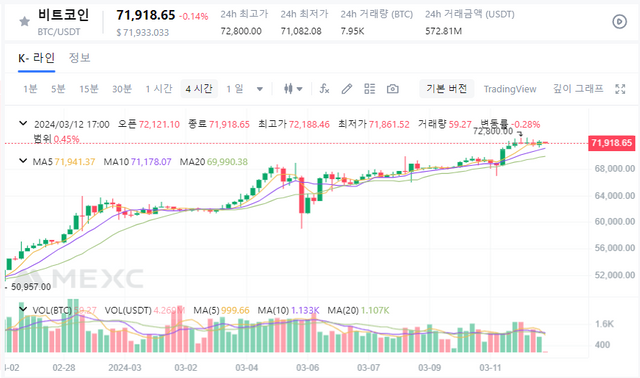Select the 1분 interval

(30, 89)
